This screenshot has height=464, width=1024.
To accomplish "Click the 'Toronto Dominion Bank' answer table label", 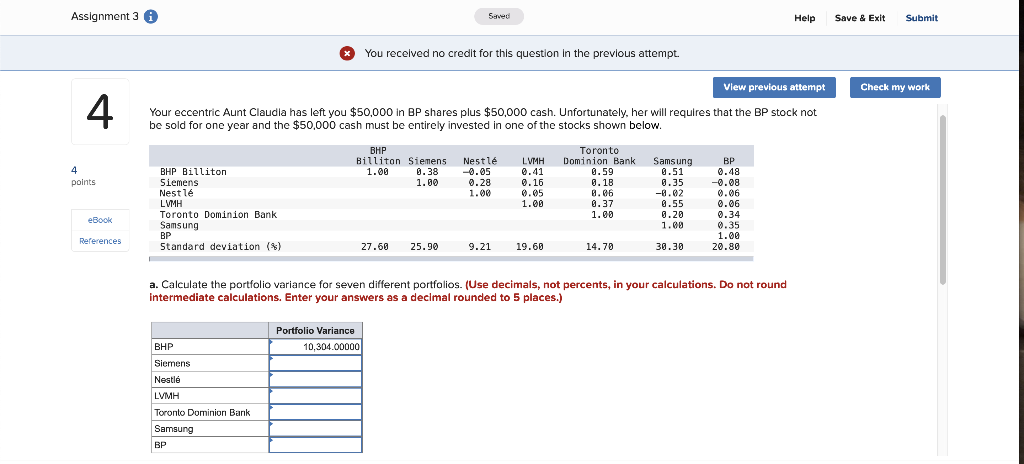I will click(202, 412).
